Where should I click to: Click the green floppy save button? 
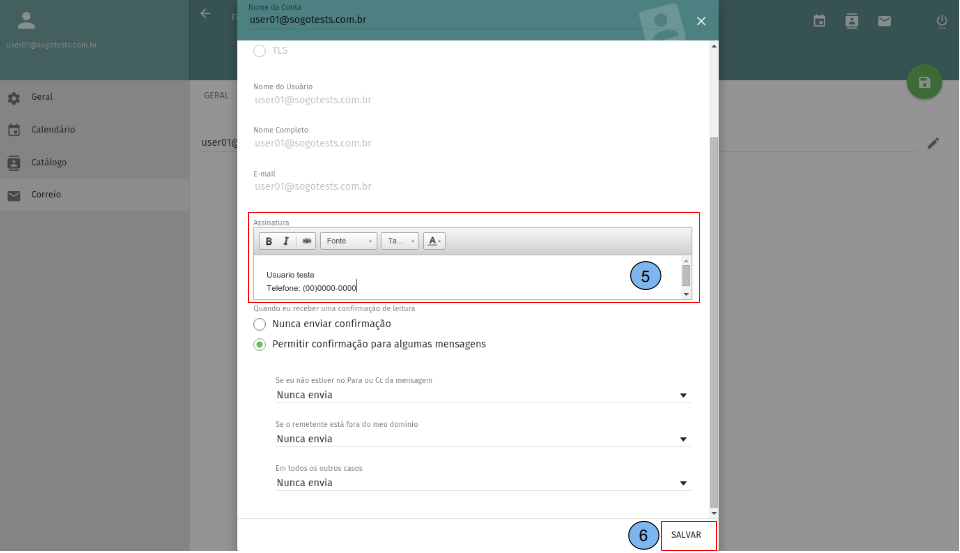(924, 82)
